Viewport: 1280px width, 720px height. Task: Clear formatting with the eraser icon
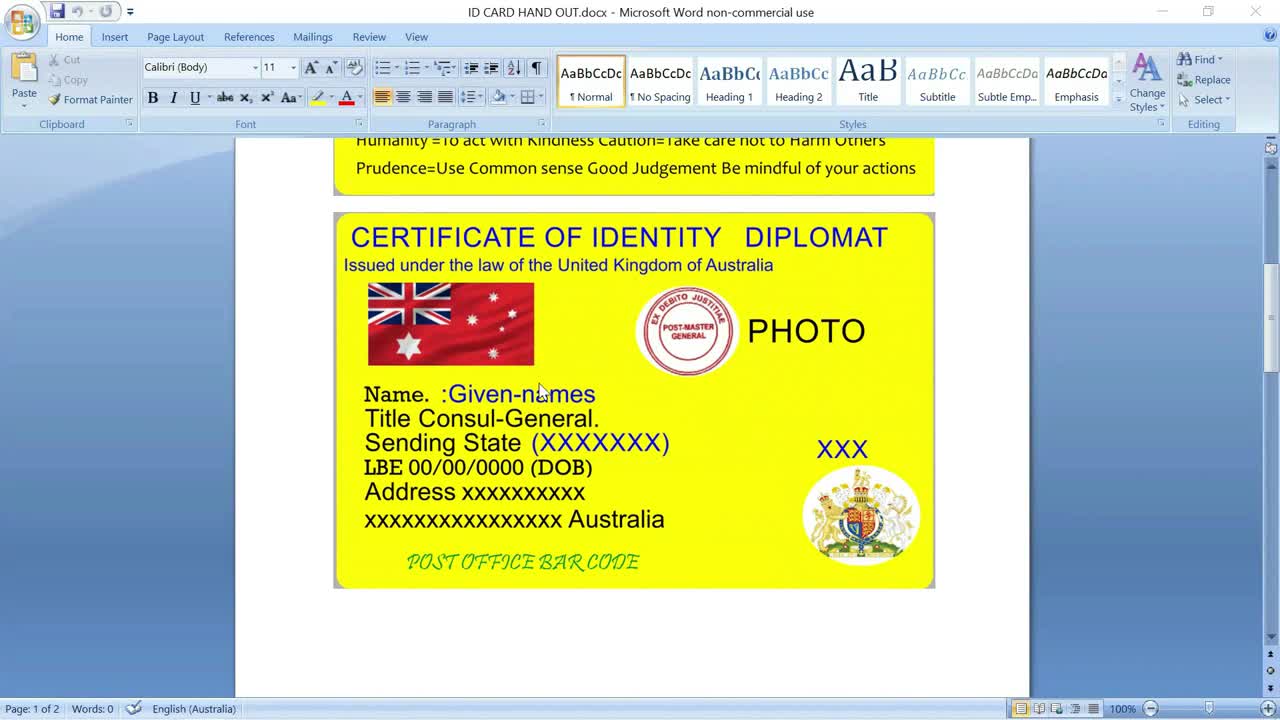click(x=354, y=67)
